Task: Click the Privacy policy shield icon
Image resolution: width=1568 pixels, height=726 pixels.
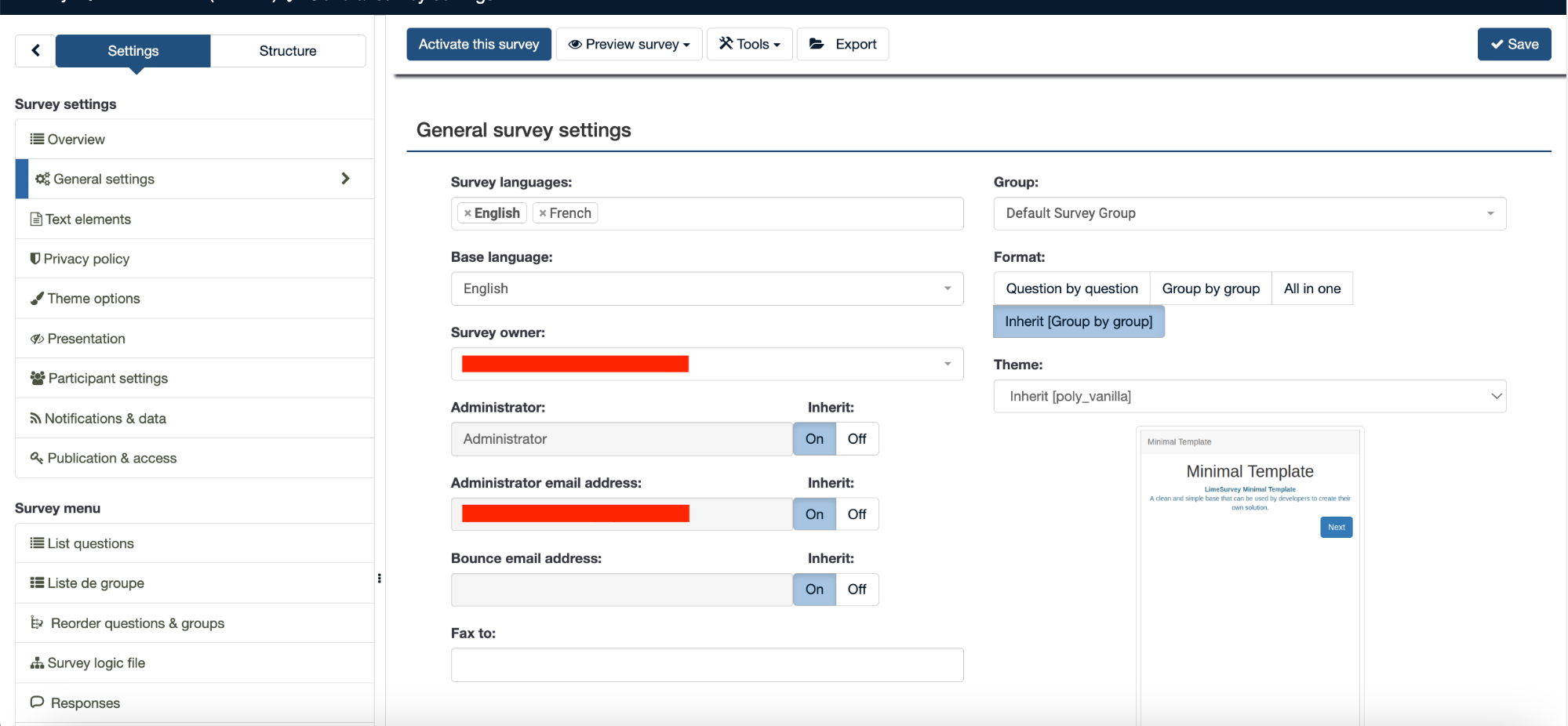Action: click(35, 259)
